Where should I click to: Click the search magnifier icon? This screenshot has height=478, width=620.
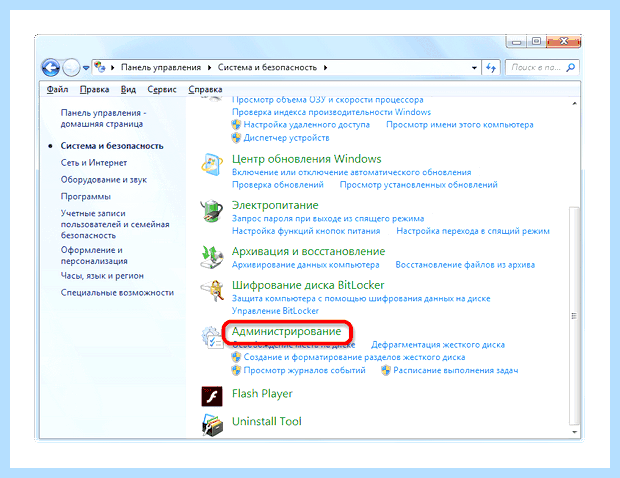pyautogui.click(x=571, y=68)
